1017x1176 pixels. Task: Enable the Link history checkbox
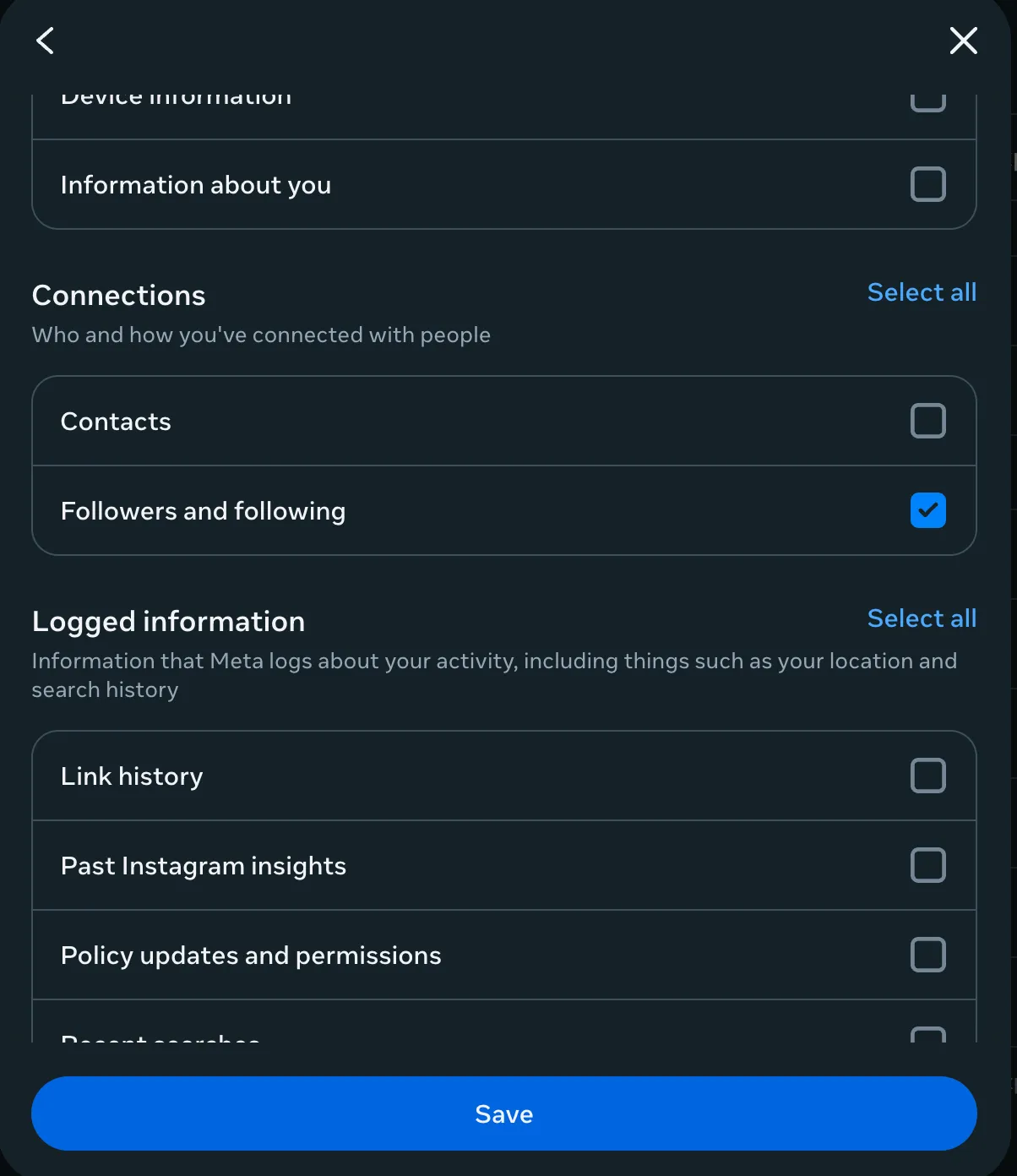coord(927,776)
